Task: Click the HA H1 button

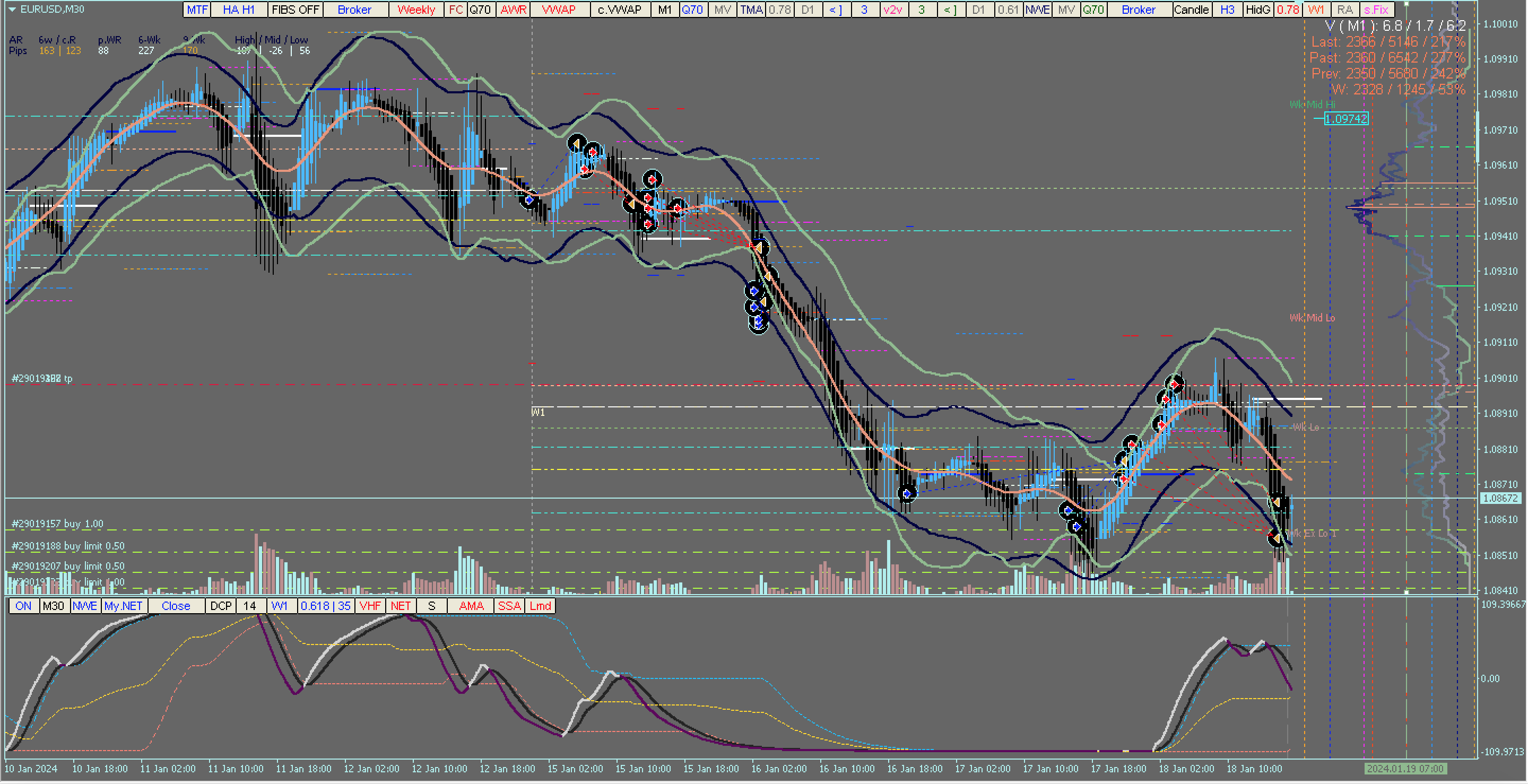Action: click(x=238, y=10)
